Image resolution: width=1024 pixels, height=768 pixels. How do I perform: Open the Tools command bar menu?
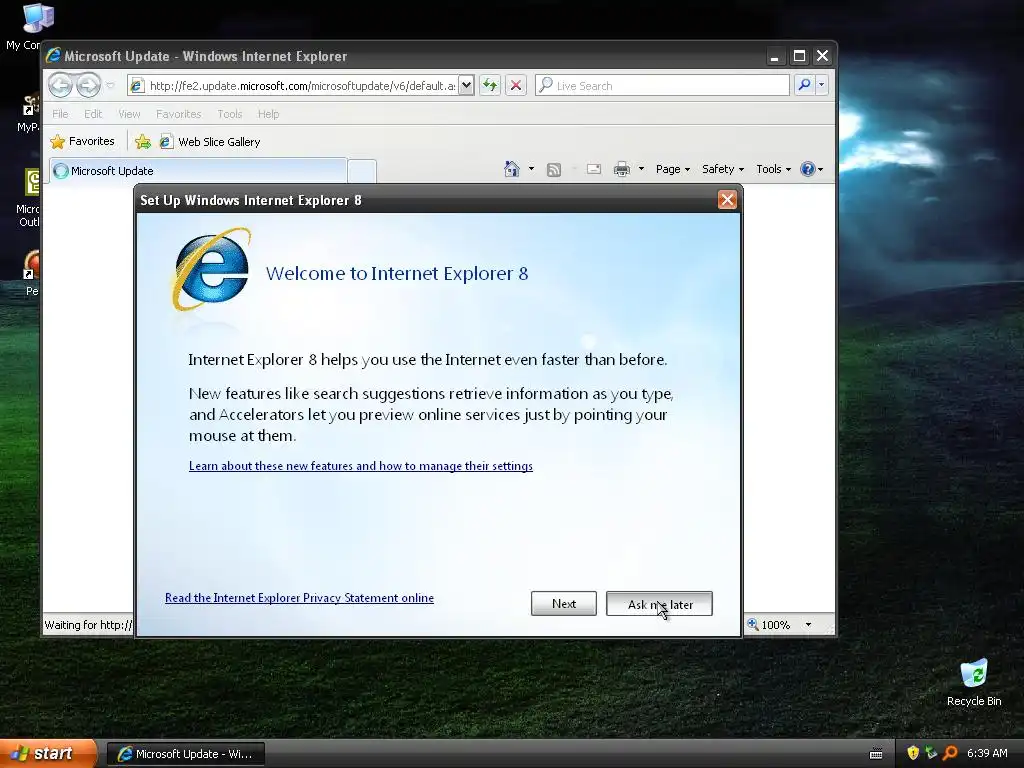tap(773, 169)
